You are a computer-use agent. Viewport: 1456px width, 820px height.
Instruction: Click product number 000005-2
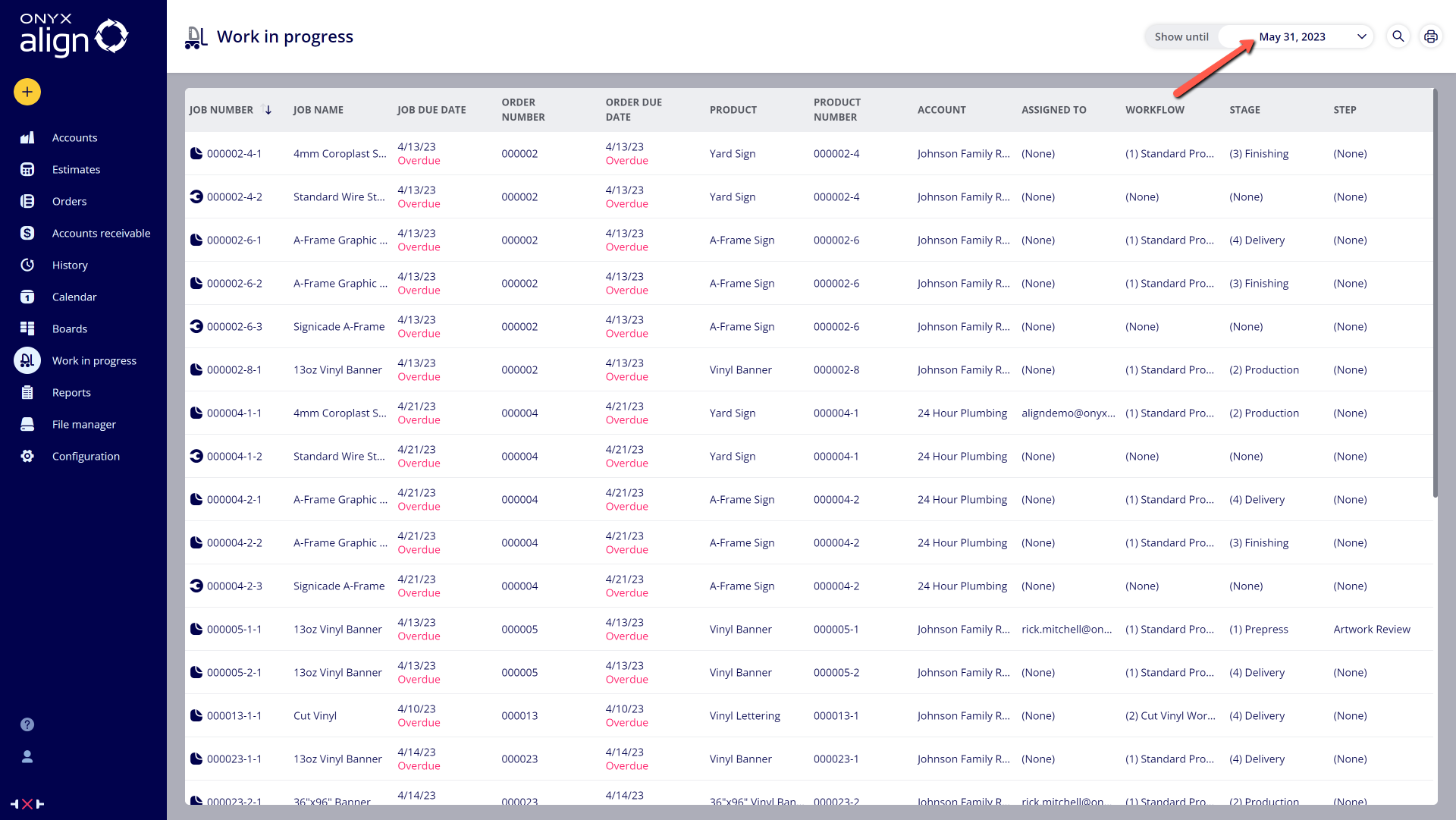coord(836,672)
